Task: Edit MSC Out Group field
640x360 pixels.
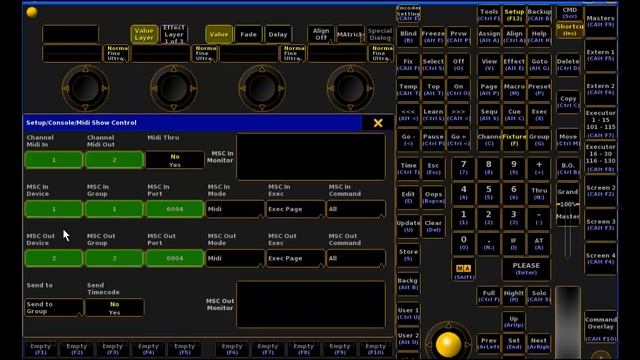Action: tap(114, 258)
